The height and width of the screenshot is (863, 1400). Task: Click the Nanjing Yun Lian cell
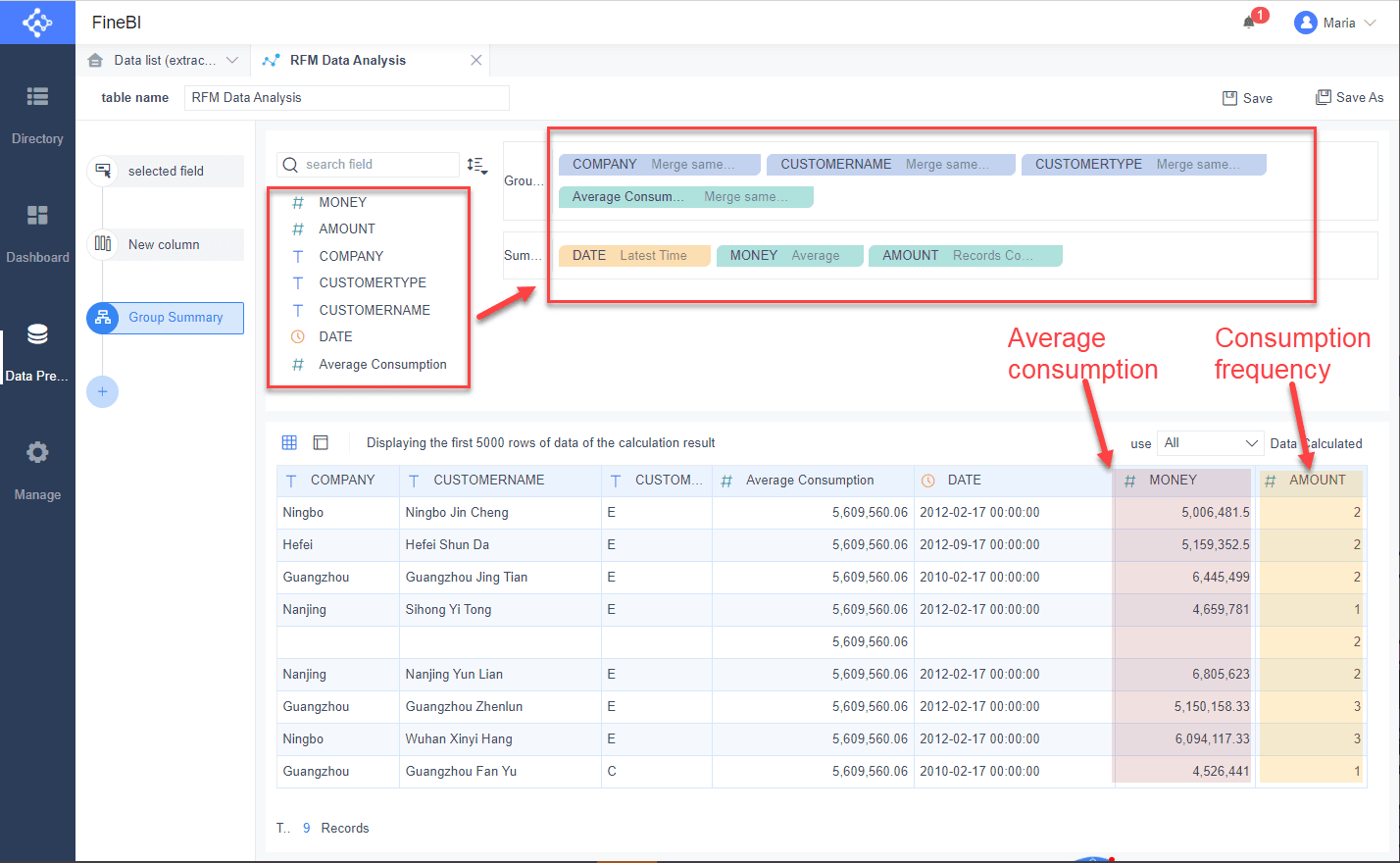point(500,675)
